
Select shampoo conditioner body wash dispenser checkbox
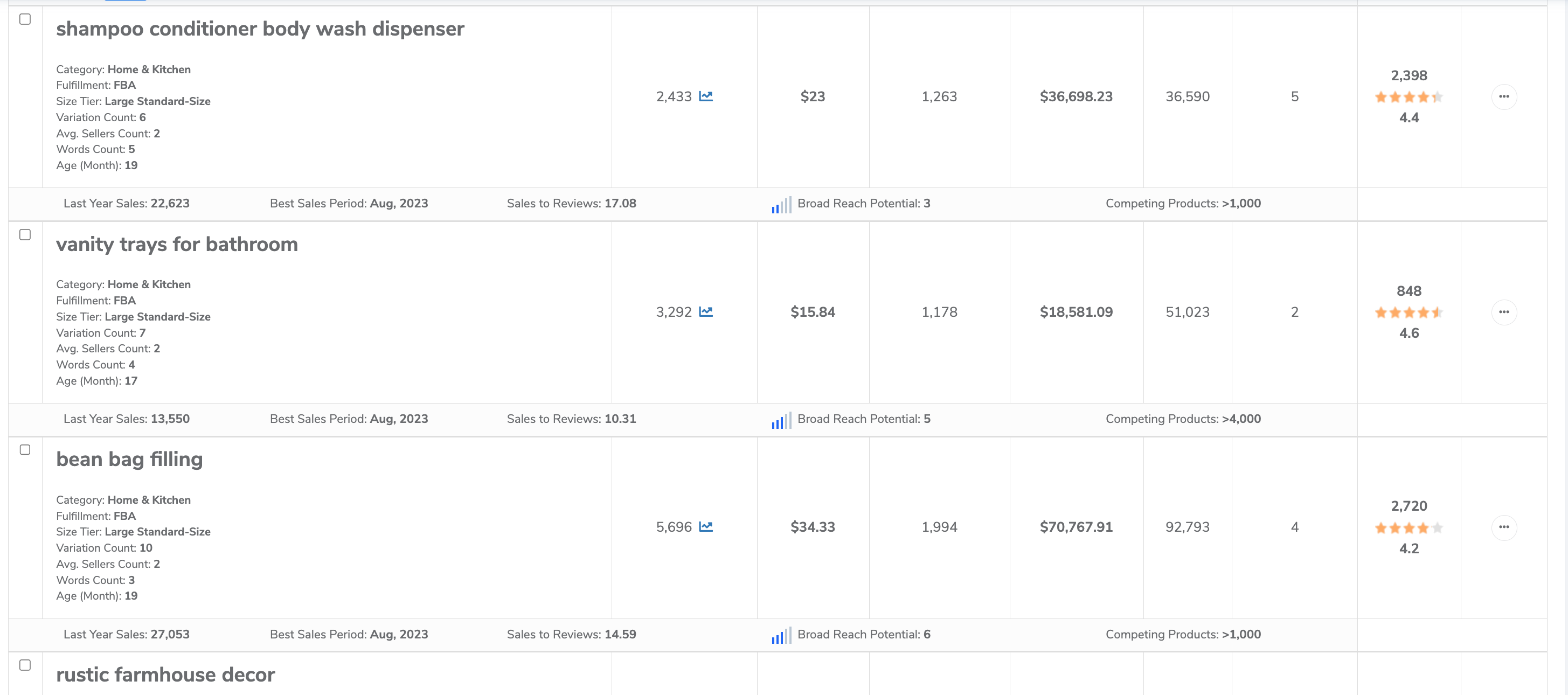pyautogui.click(x=25, y=19)
